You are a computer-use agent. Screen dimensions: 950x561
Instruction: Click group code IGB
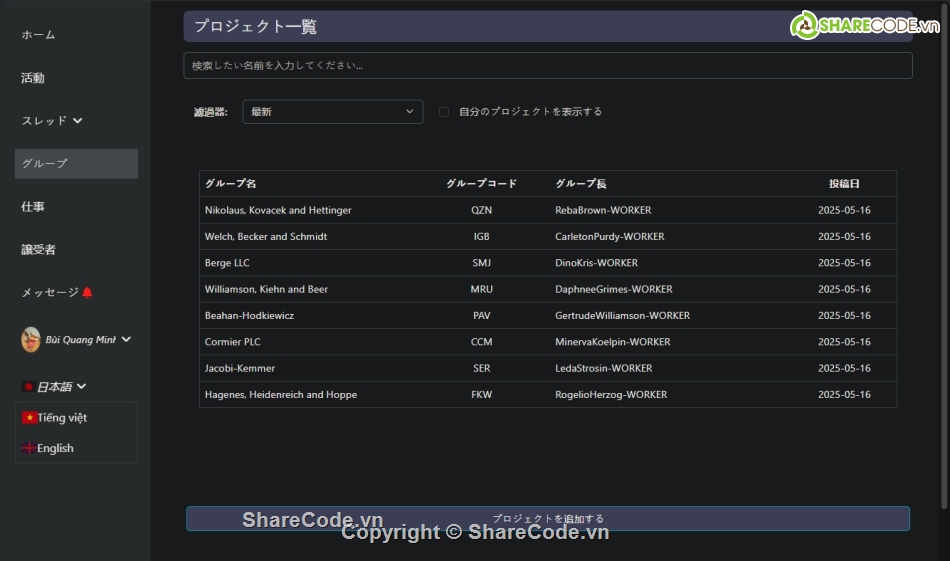pos(482,236)
